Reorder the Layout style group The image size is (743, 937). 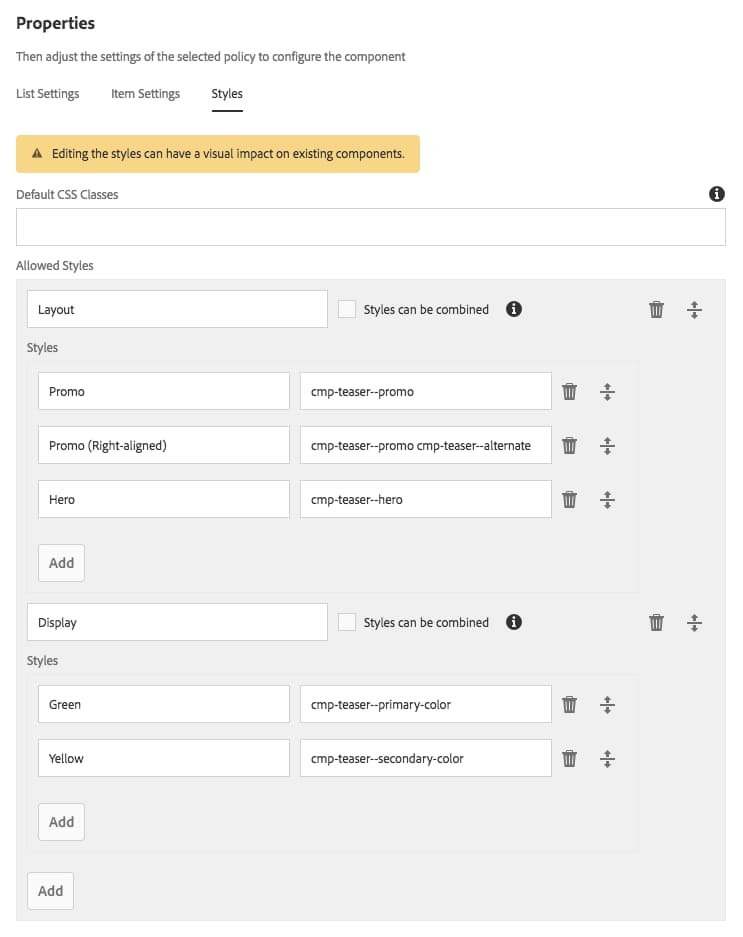click(694, 309)
